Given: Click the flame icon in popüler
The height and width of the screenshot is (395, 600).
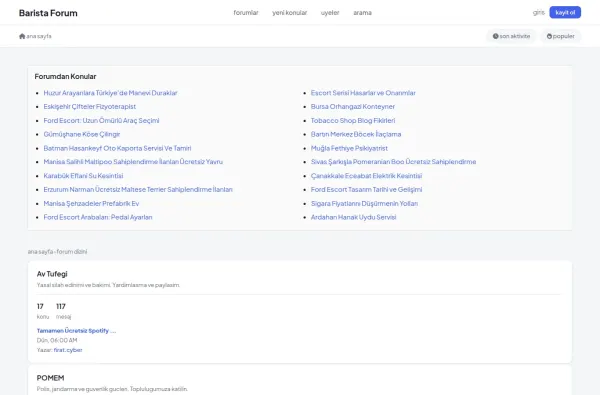Looking at the screenshot, I should click(x=549, y=36).
